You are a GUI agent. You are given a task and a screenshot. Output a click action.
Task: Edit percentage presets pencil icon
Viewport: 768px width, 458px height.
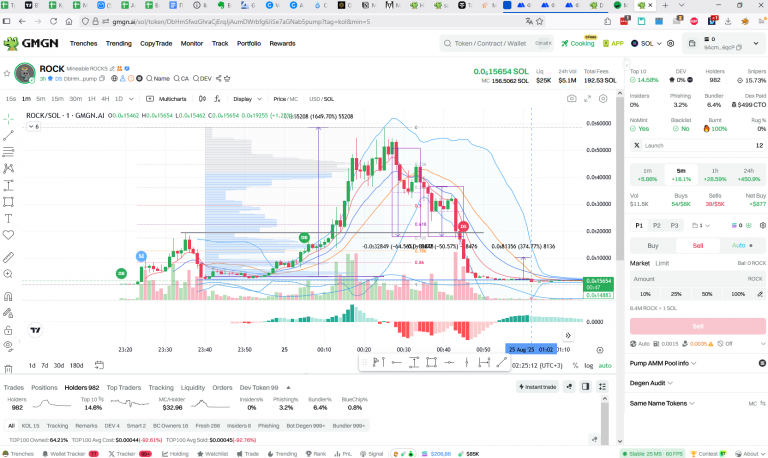(x=760, y=294)
